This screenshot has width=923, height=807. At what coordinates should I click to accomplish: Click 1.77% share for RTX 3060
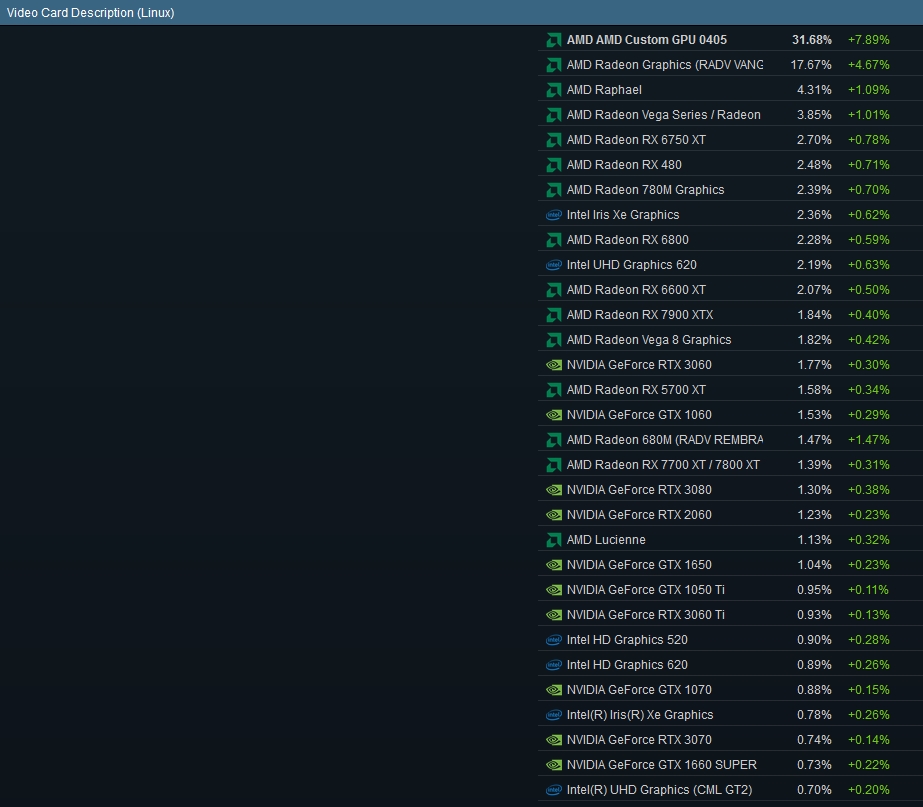click(x=814, y=365)
